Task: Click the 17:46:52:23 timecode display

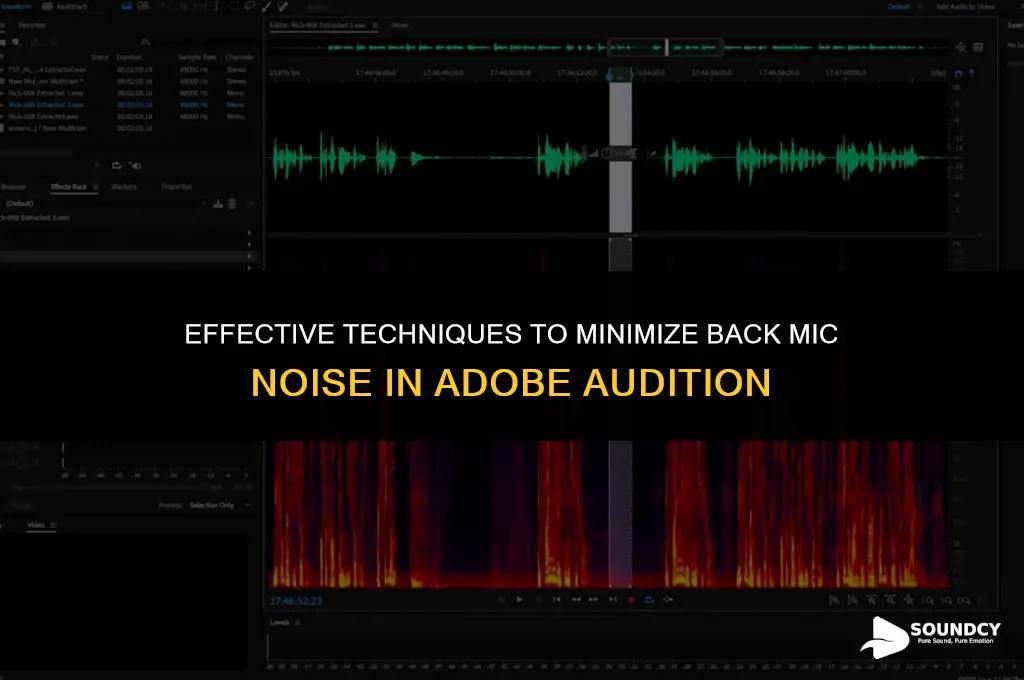Action: pyautogui.click(x=295, y=600)
